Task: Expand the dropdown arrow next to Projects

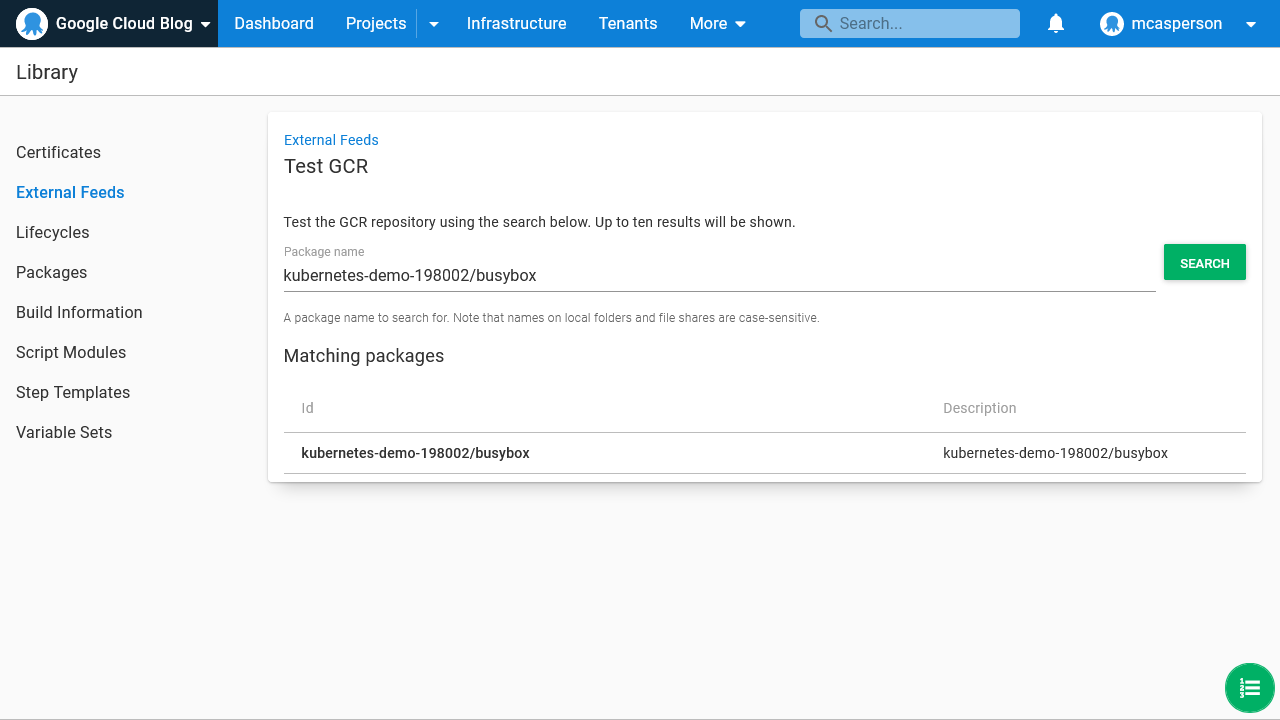Action: click(x=433, y=23)
